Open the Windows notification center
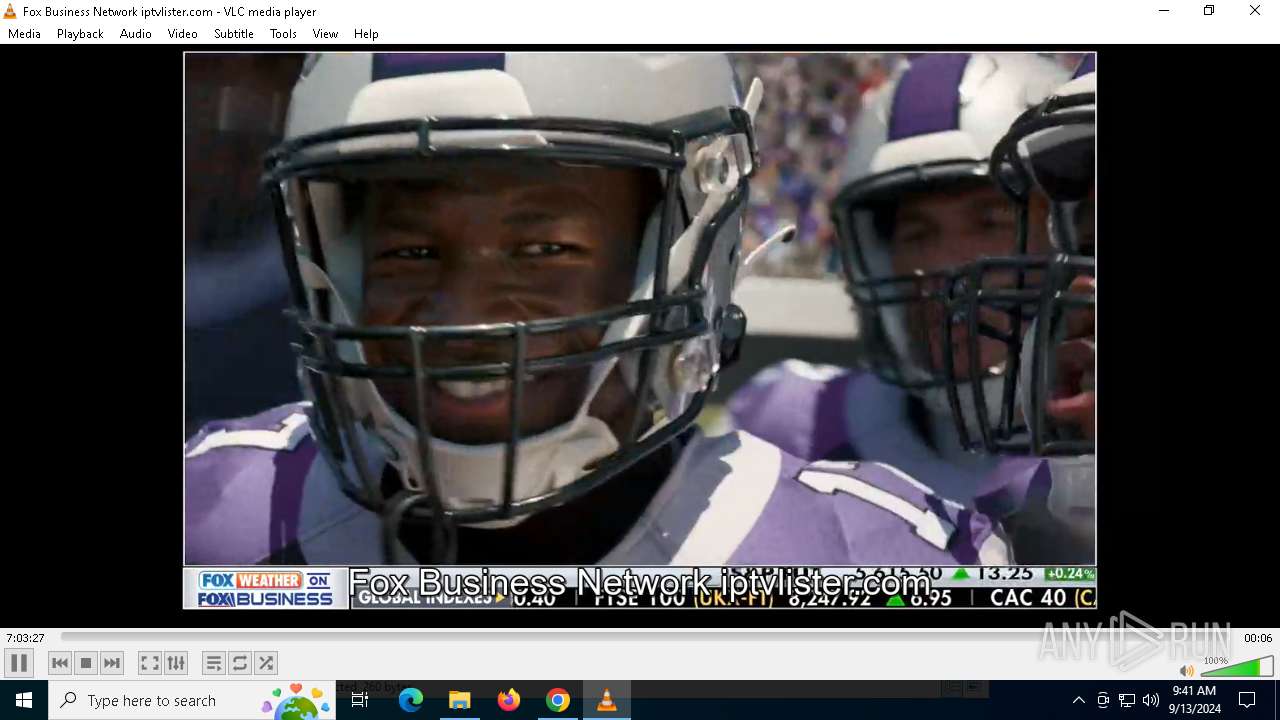Screen dimensions: 1280x720 pos(1247,700)
